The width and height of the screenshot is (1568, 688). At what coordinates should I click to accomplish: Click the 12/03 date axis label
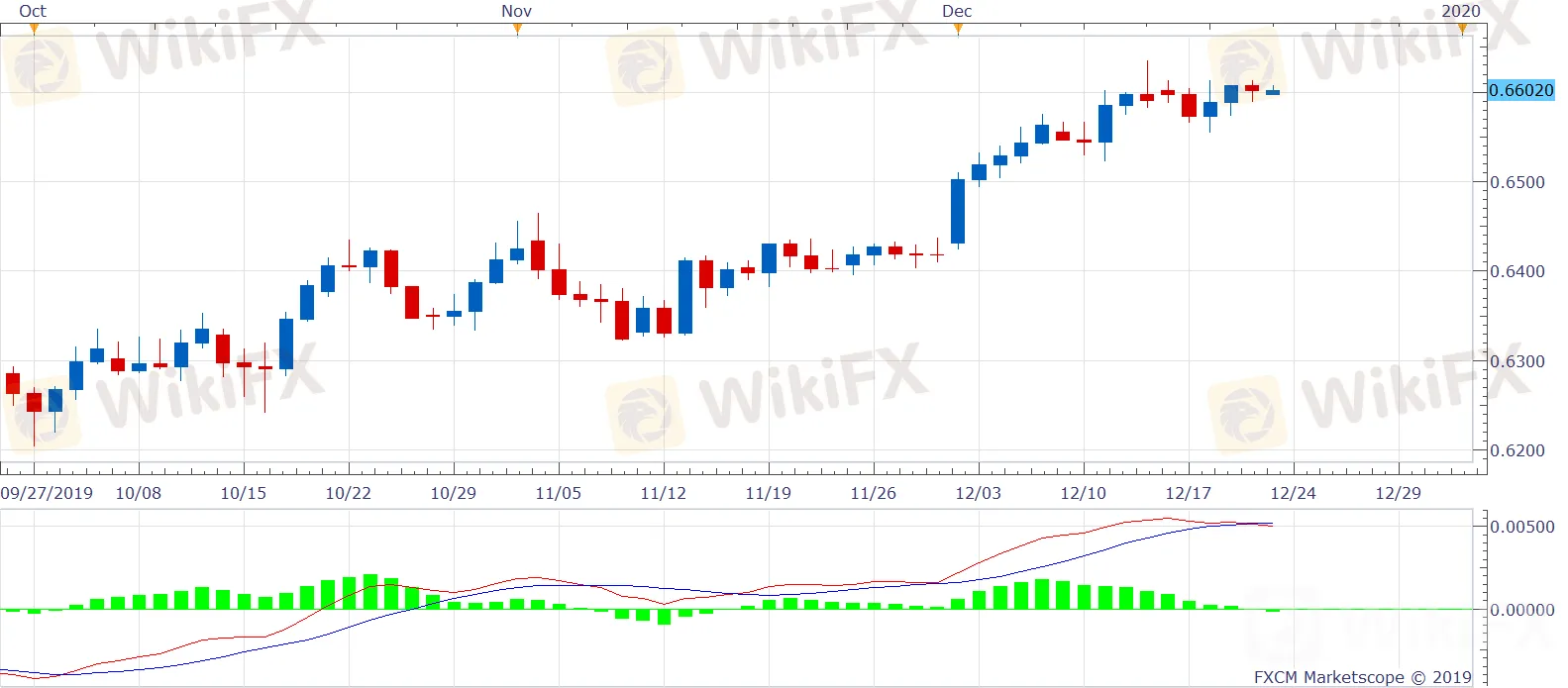tap(978, 493)
